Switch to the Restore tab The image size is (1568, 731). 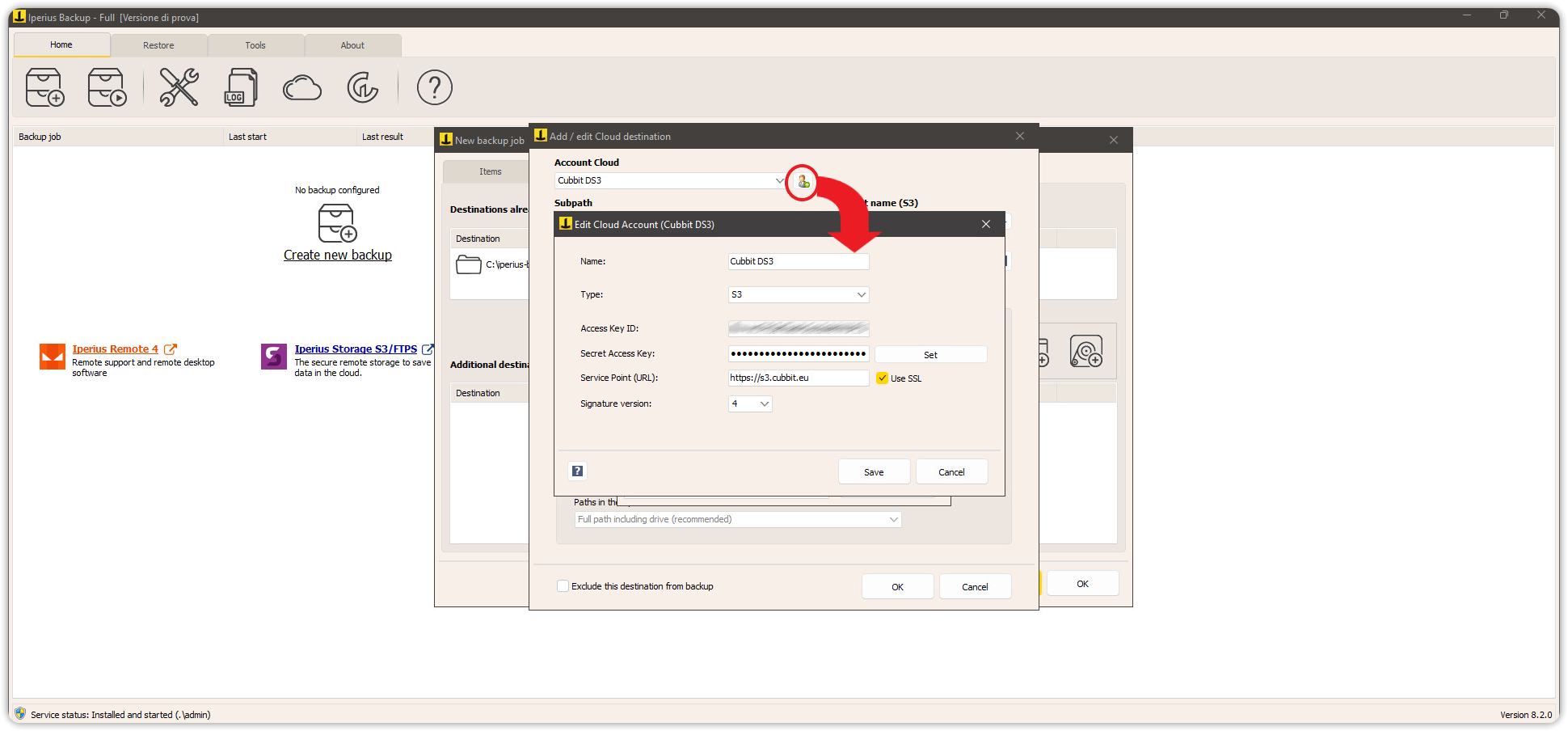[x=158, y=45]
